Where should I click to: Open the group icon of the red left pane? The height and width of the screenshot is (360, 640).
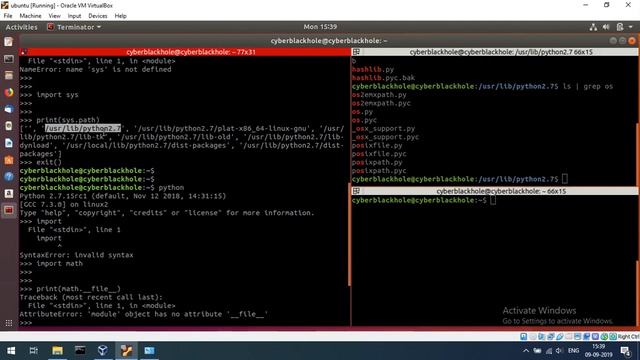[x=23, y=52]
